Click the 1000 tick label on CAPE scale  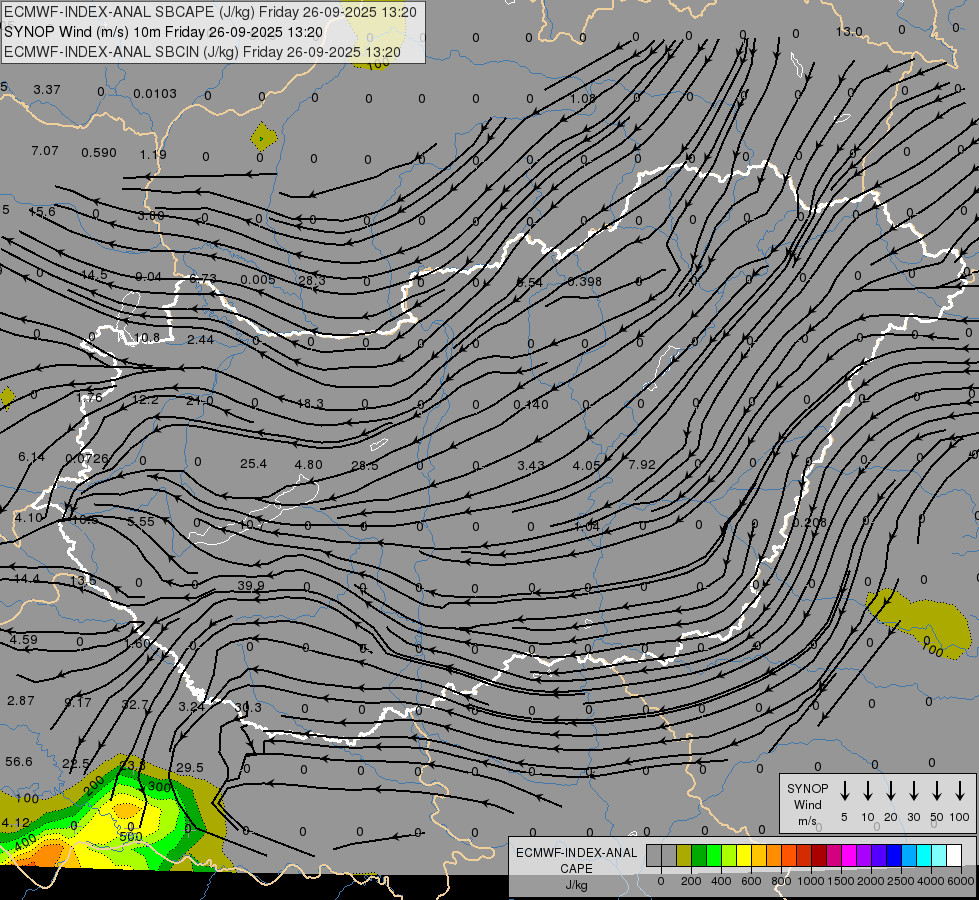812,881
